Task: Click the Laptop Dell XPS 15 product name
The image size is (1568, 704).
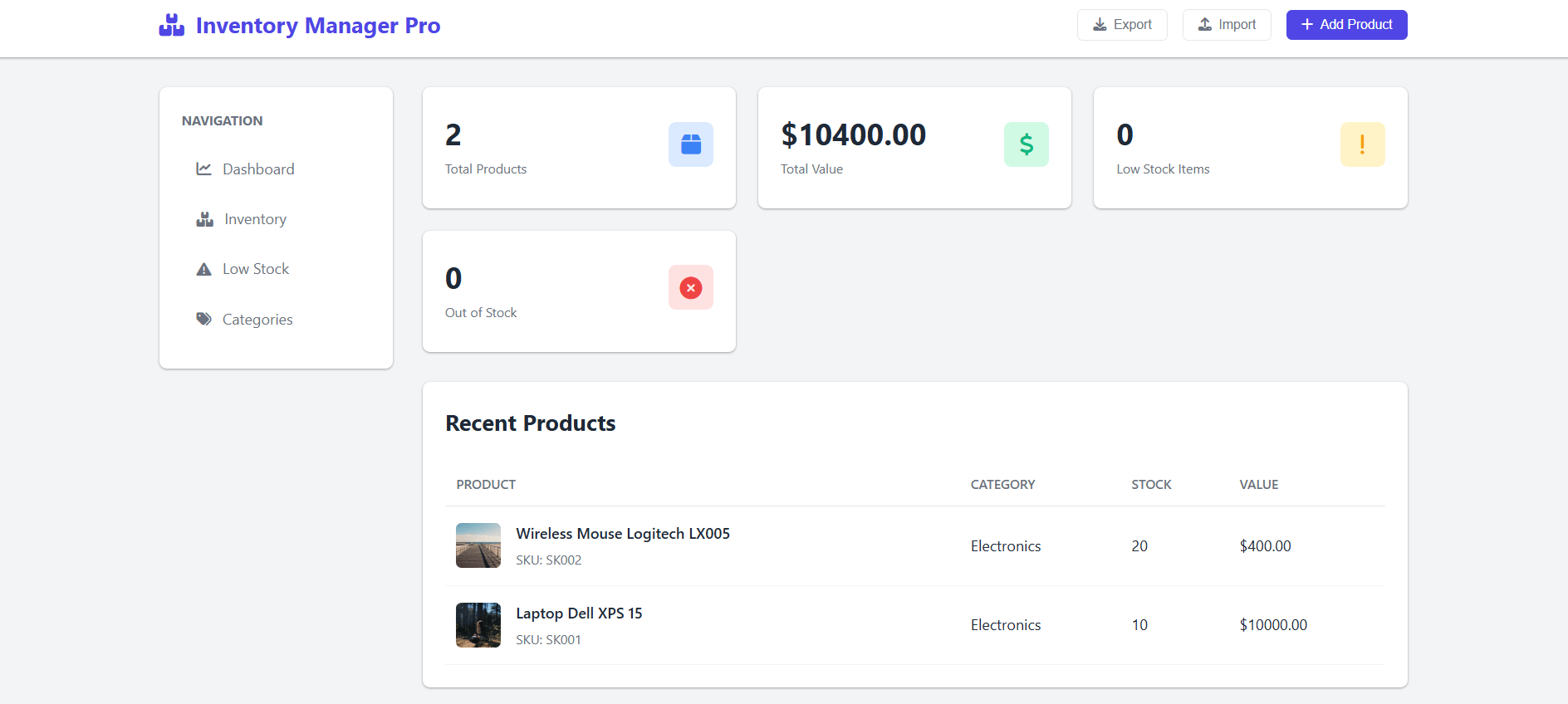Action: (579, 614)
